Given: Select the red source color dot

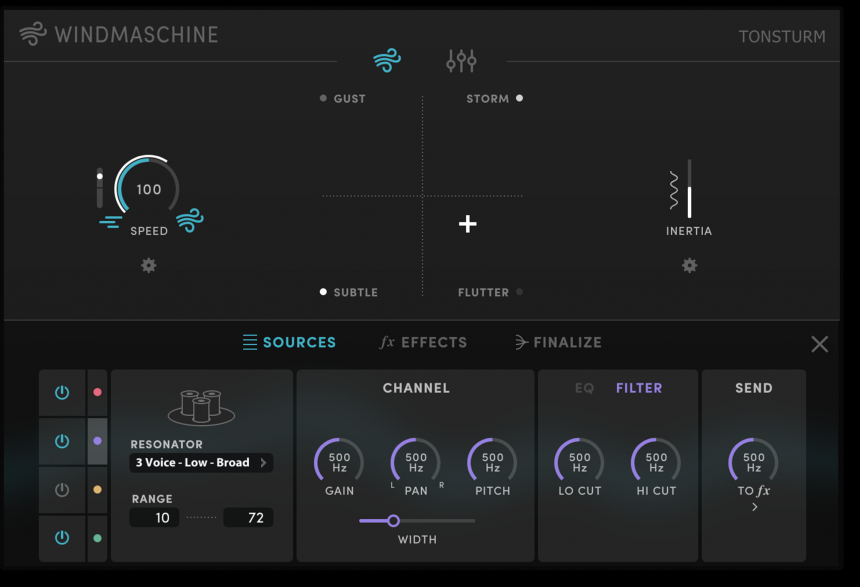Looking at the screenshot, I should pos(98,392).
